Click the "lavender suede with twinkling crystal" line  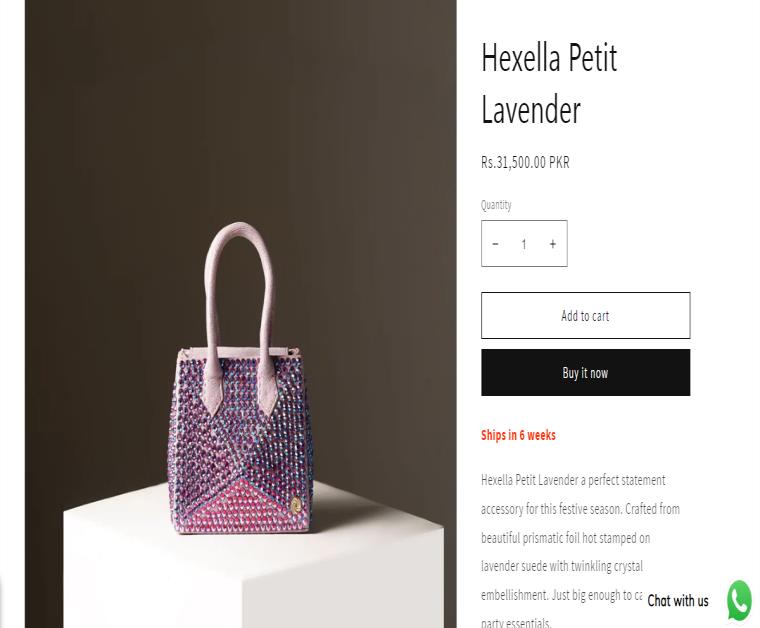(562, 566)
